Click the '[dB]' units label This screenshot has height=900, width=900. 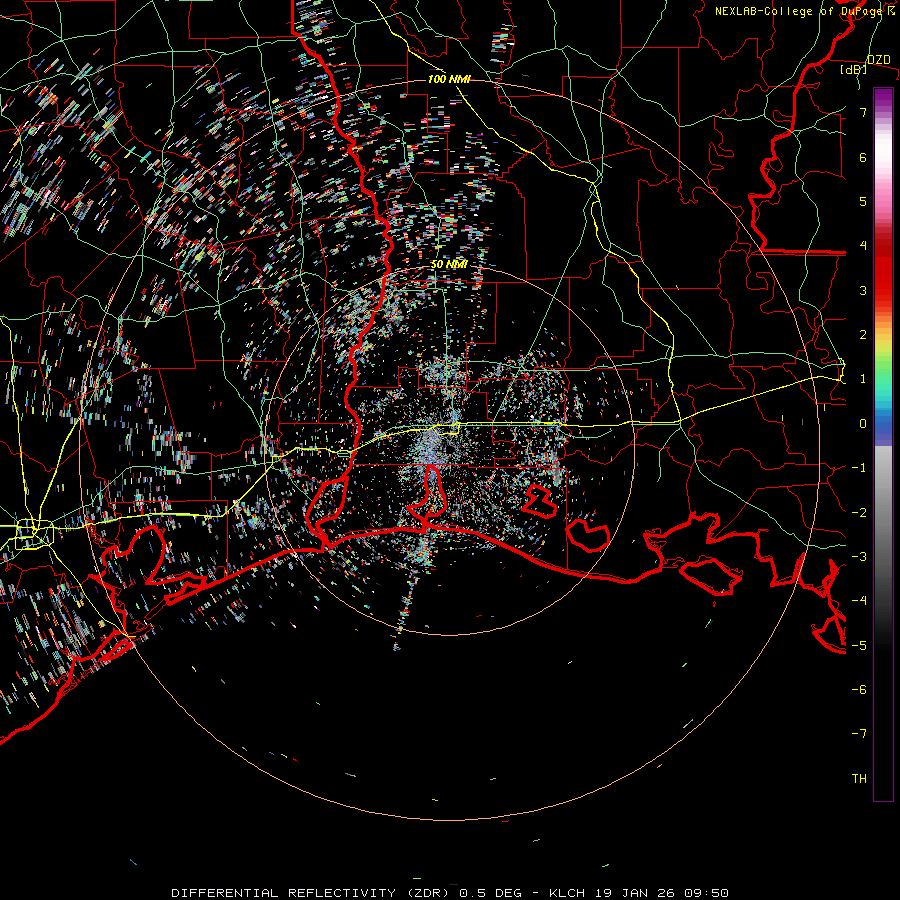pos(854,70)
